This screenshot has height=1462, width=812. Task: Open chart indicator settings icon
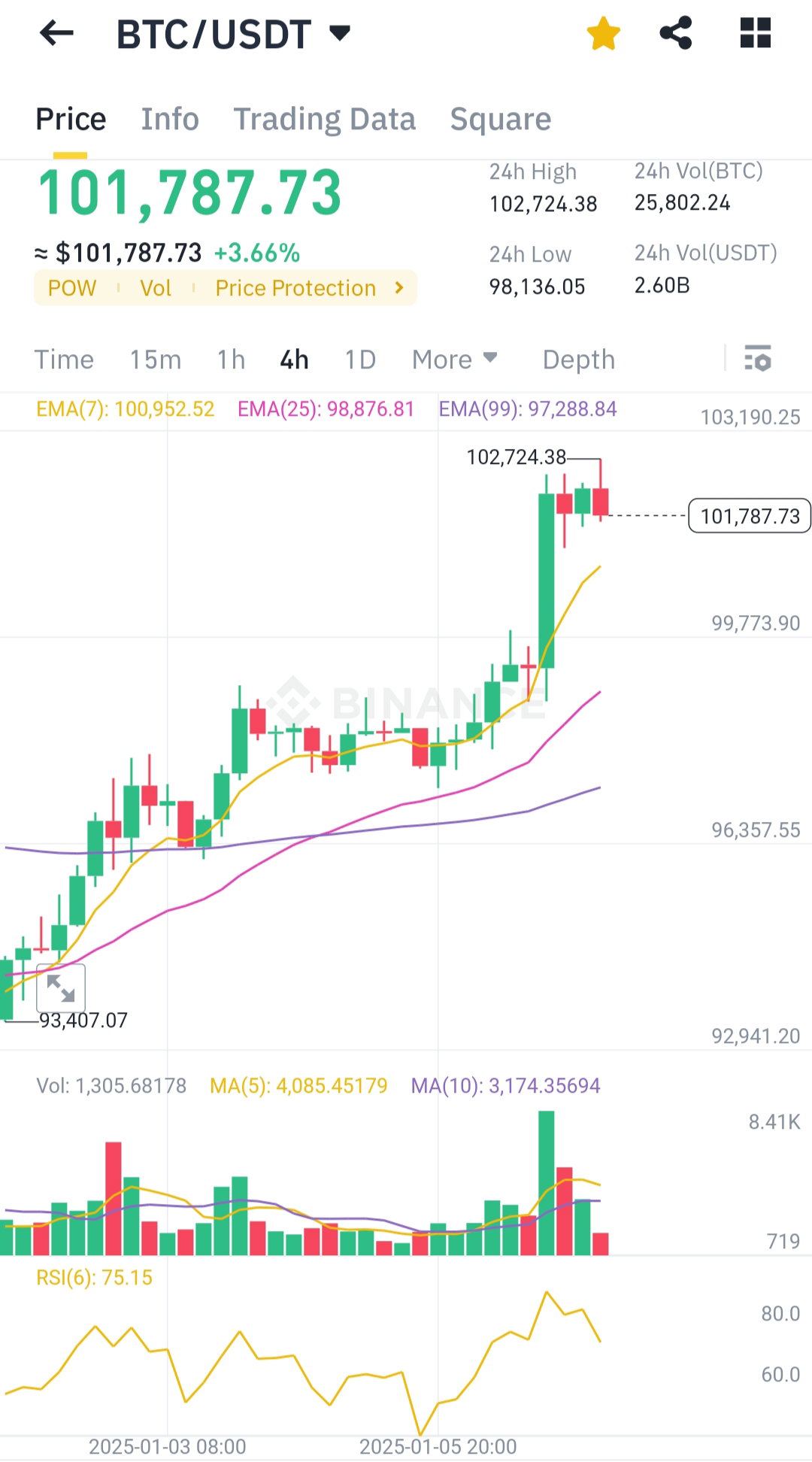coord(758,359)
